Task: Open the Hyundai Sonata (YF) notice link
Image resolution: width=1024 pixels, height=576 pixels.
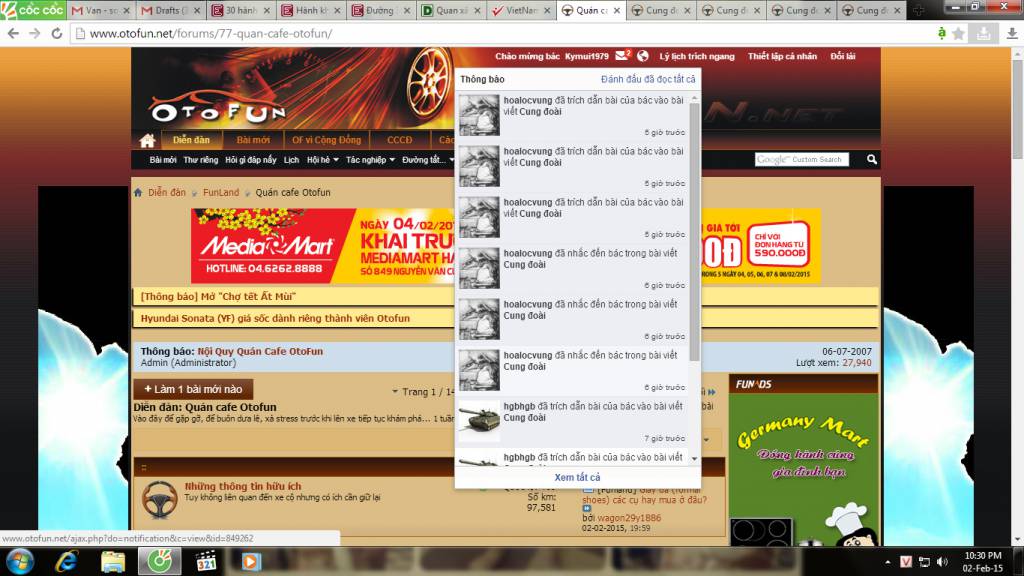Action: 275,319
